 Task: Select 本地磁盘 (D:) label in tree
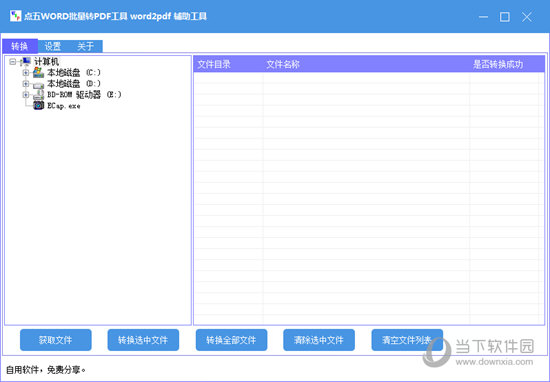74,84
